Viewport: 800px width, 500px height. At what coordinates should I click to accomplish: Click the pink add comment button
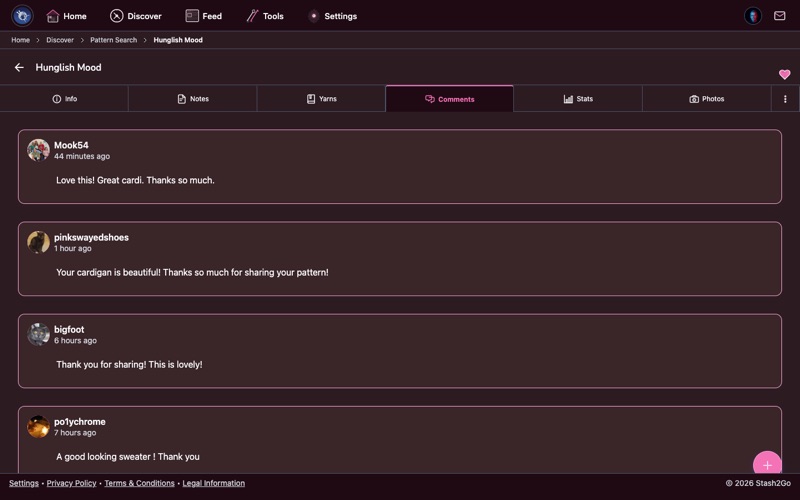click(767, 464)
